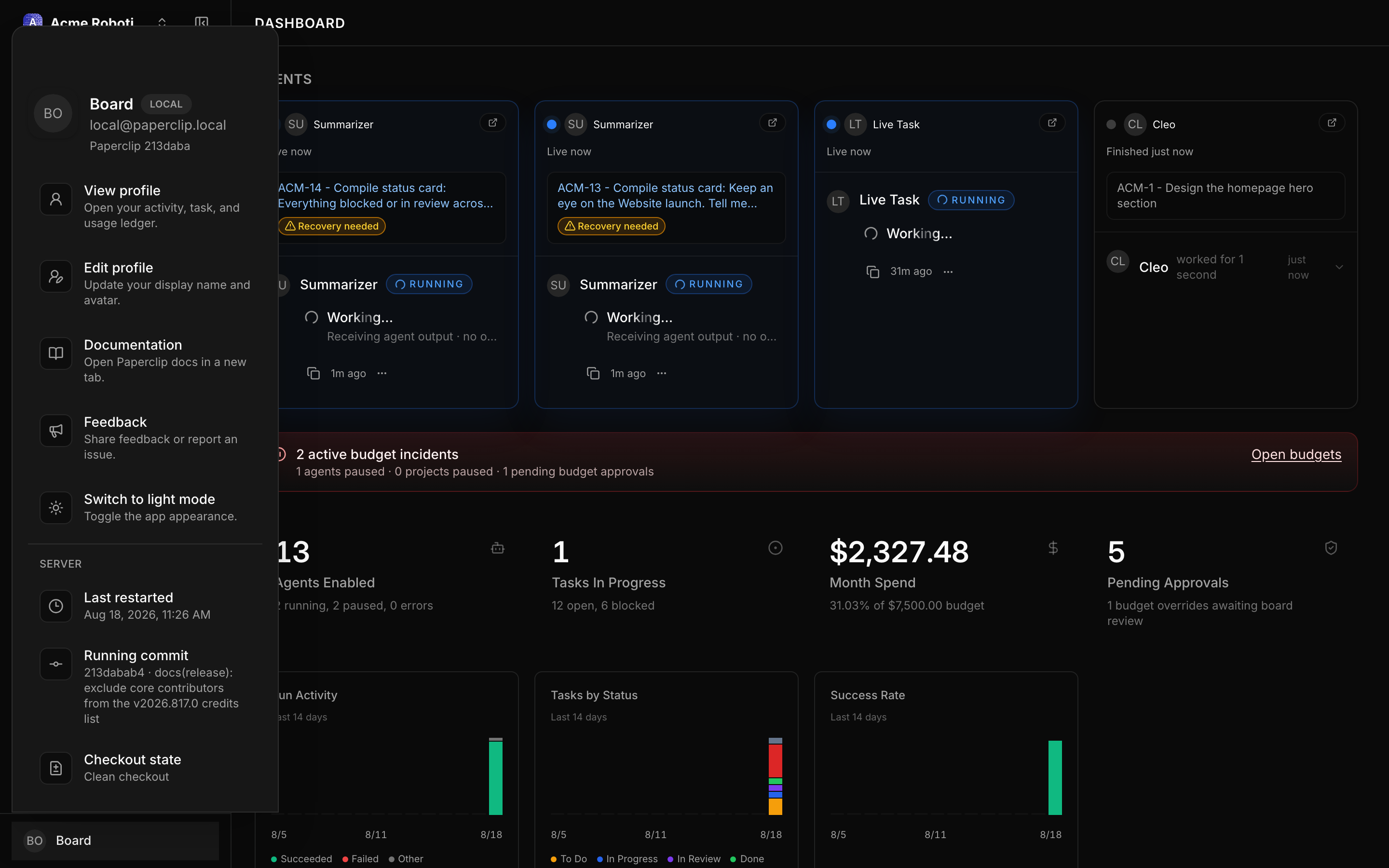Image resolution: width=1389 pixels, height=868 pixels.
Task: Click the green 8/18 bar in Success Rate chart
Action: tap(1055, 777)
